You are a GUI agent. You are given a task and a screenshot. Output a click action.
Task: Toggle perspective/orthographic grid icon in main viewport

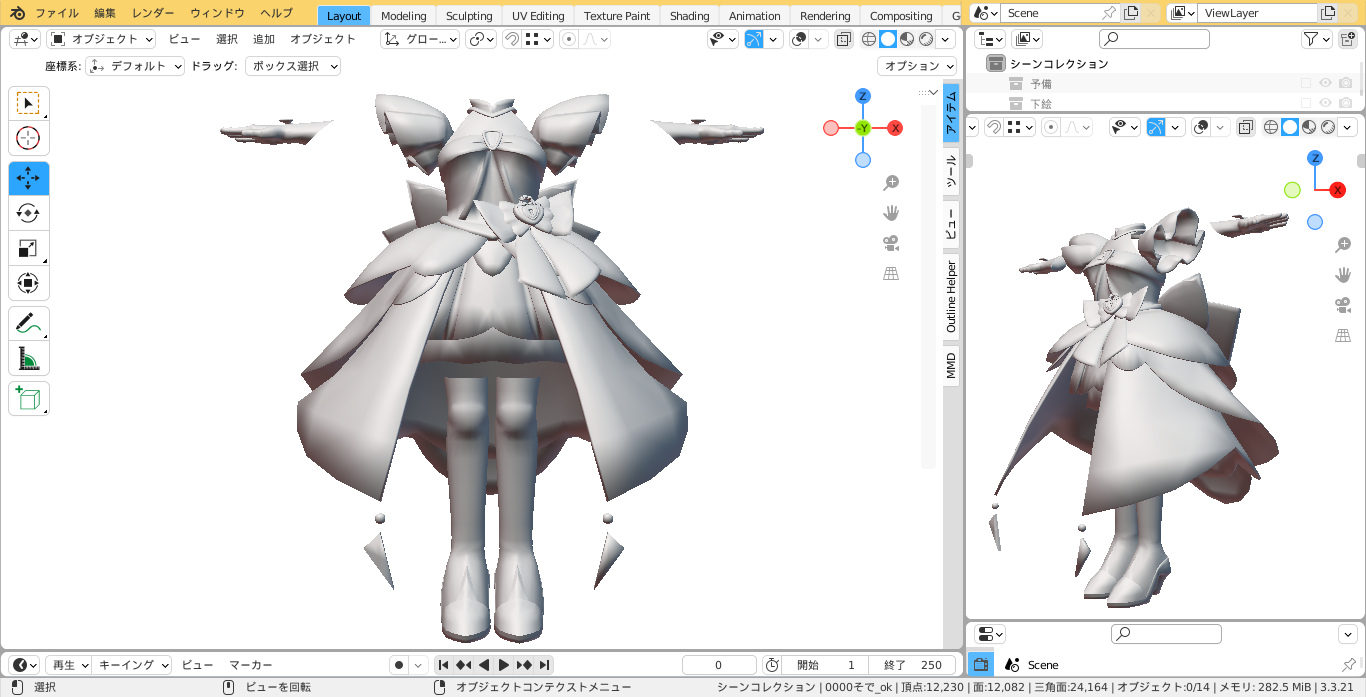(x=891, y=273)
